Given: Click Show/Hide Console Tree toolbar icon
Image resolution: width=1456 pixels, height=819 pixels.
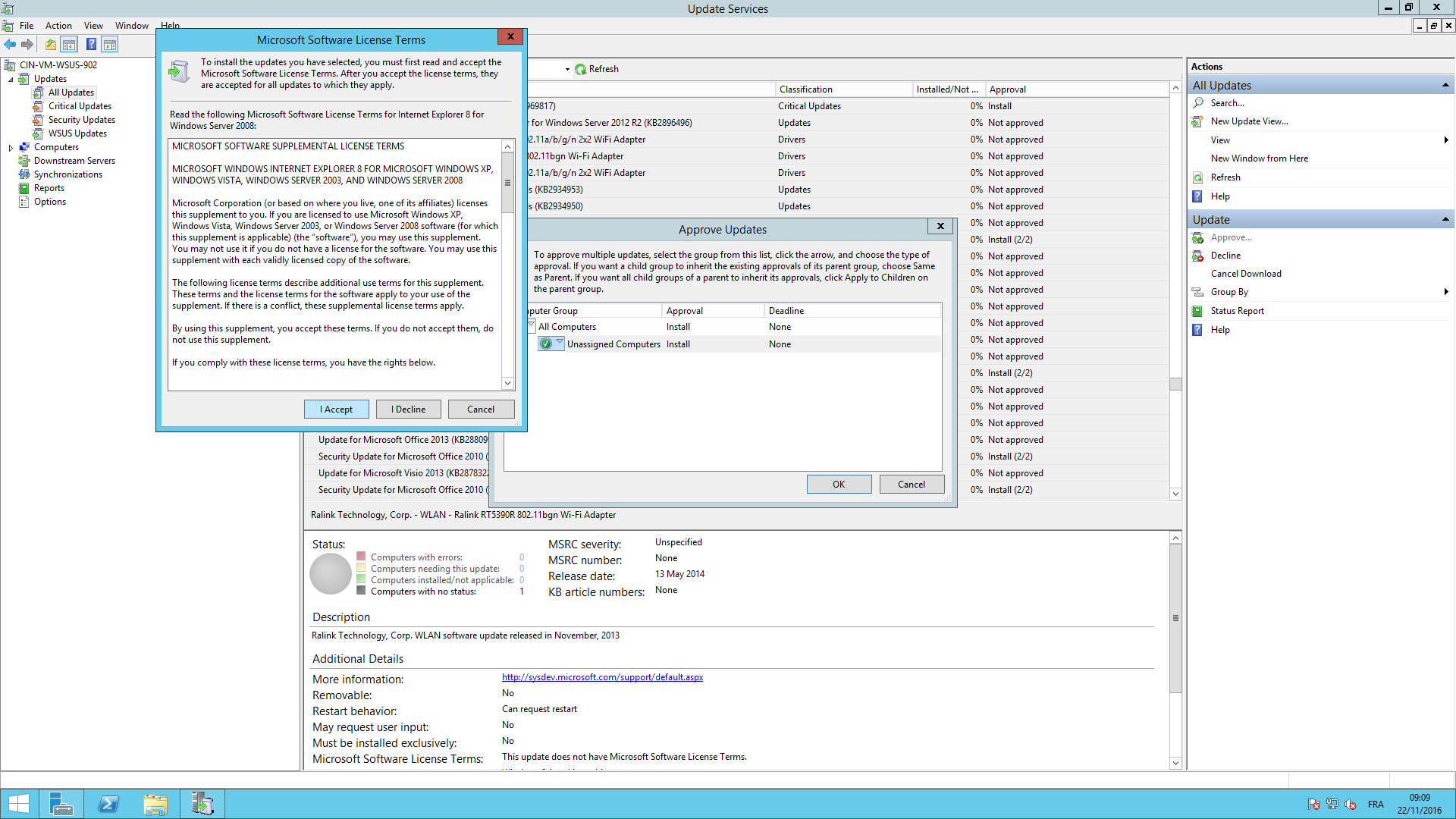Looking at the screenshot, I should 69,45.
